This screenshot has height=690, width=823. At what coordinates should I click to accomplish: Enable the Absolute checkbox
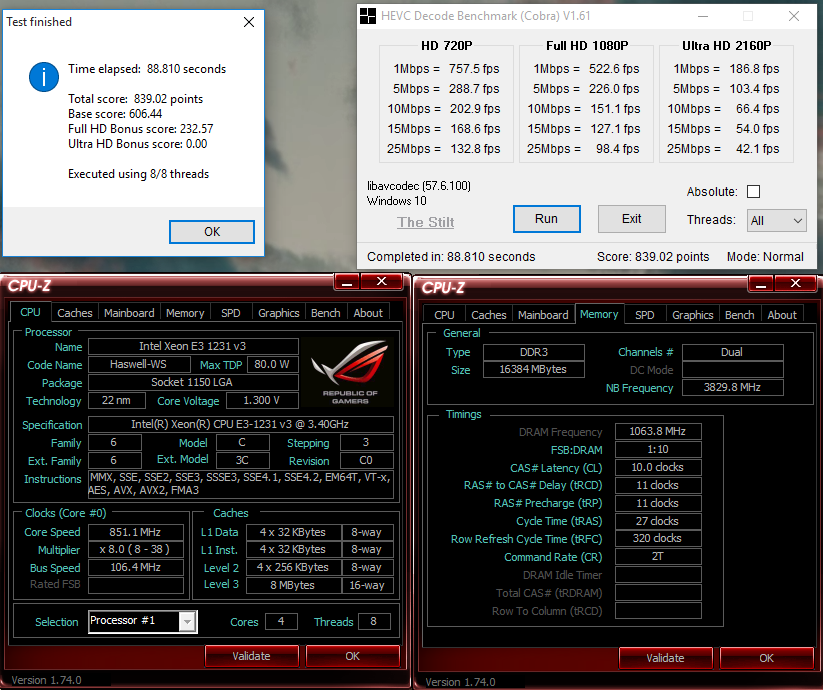click(x=753, y=192)
